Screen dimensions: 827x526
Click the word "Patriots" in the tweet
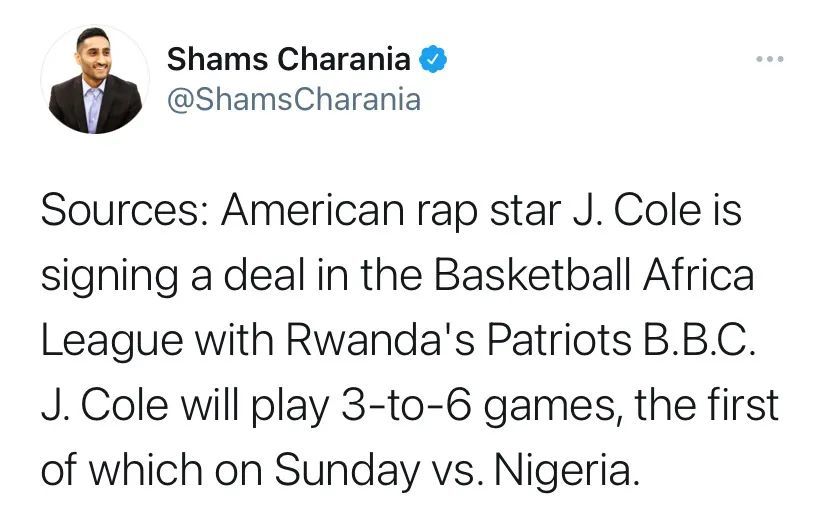click(x=559, y=340)
